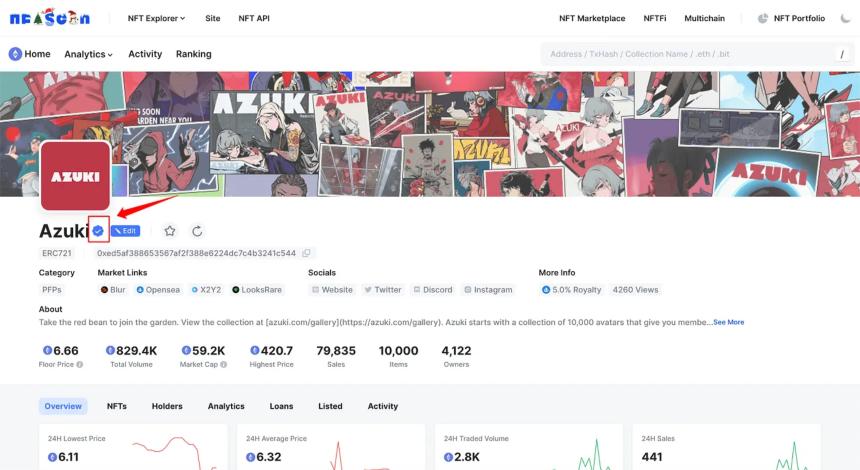The width and height of the screenshot is (860, 470).
Task: Open the Multichain page
Action: coord(704,18)
